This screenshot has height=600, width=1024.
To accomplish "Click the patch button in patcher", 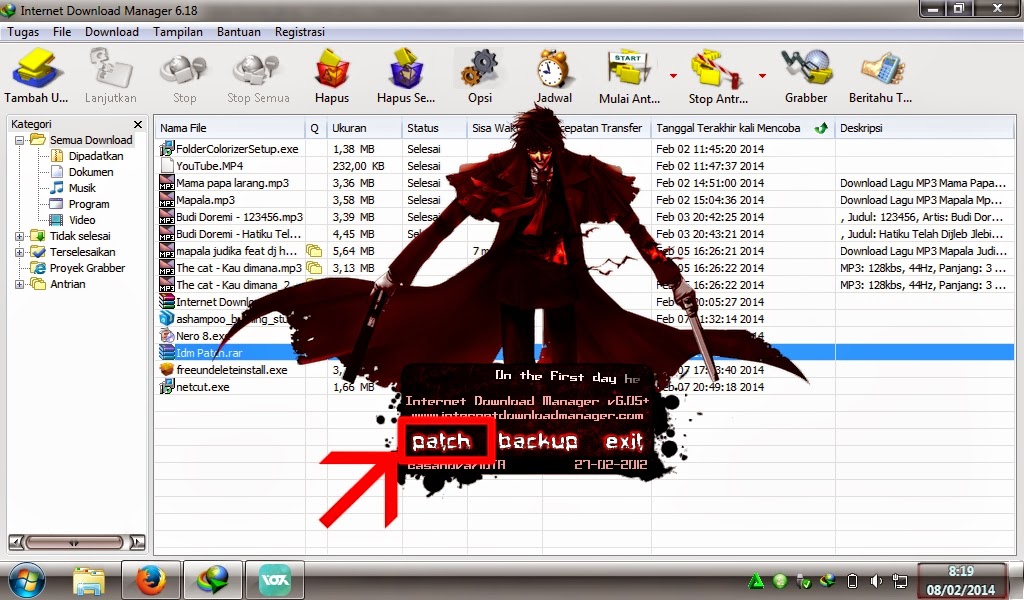I will click(441, 442).
